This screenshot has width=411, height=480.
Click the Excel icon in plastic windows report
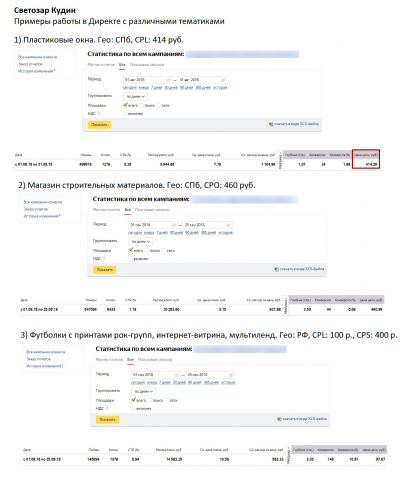[x=271, y=124]
